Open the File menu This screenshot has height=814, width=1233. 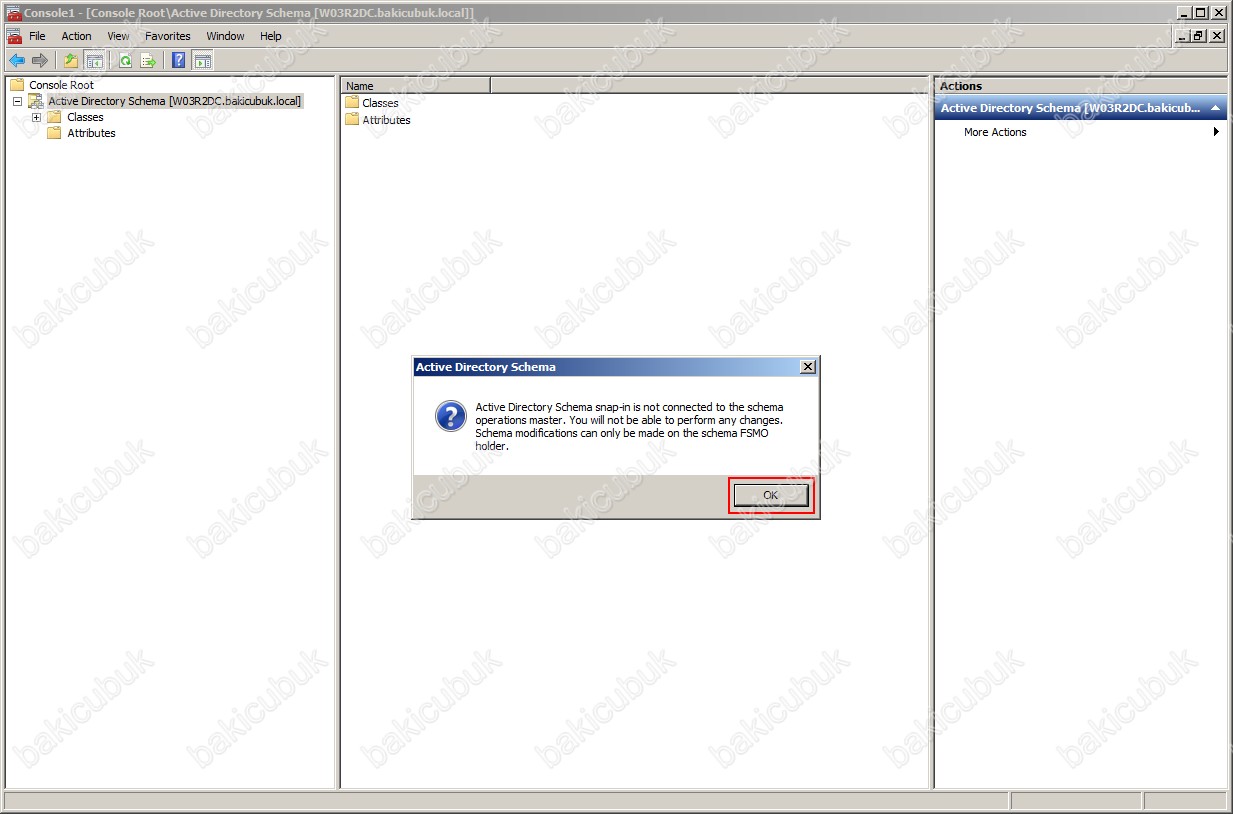(x=37, y=36)
